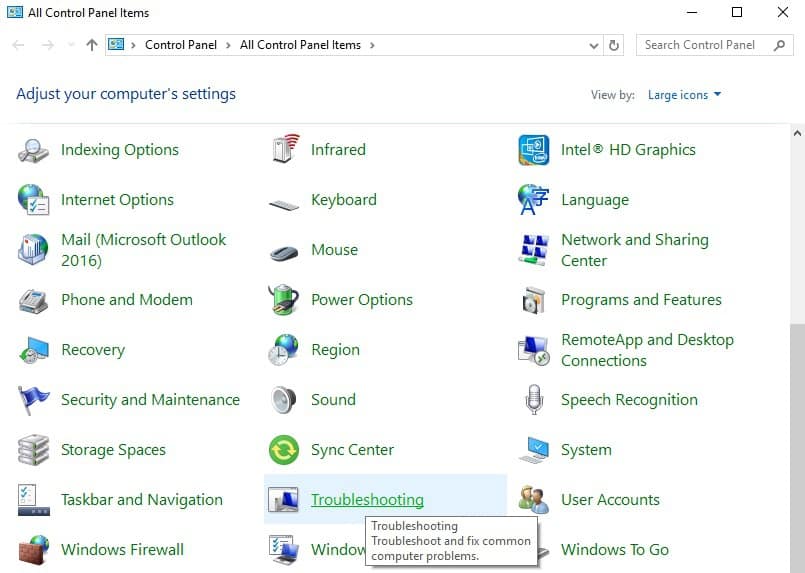
Task: Open the Programs and Features icon
Action: click(534, 300)
